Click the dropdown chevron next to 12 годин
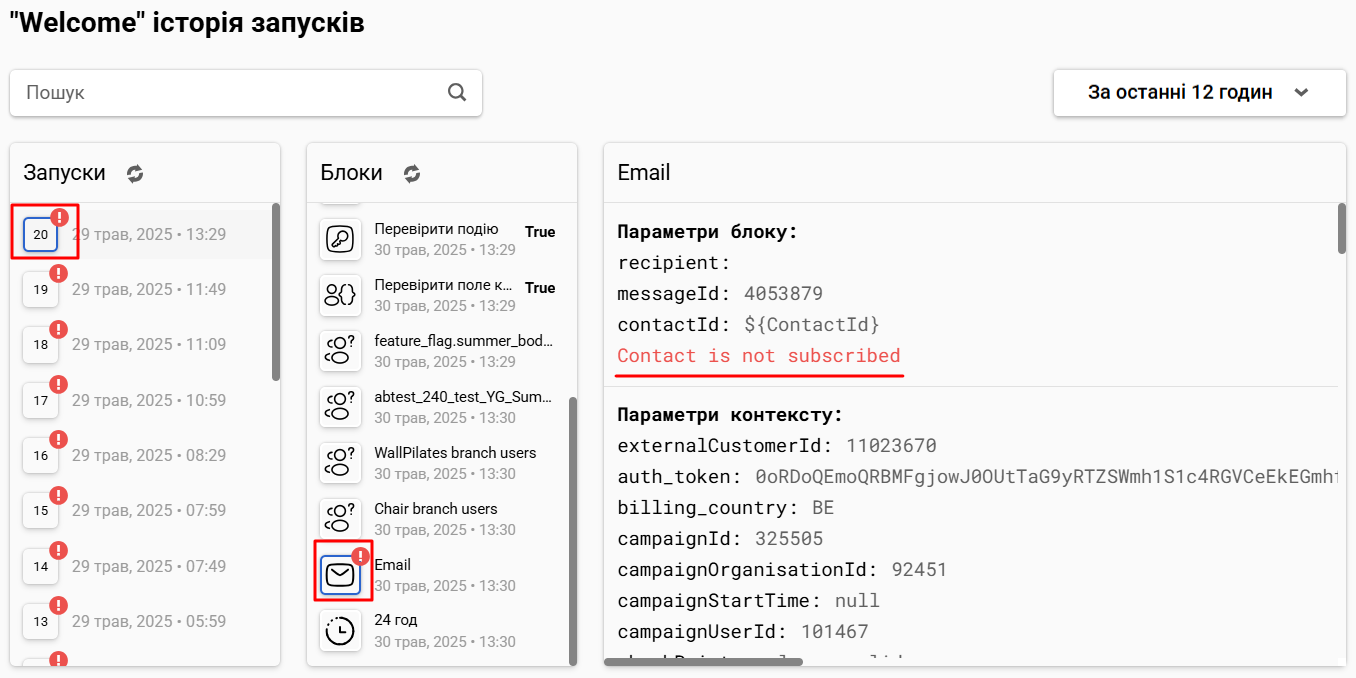This screenshot has height=678, width=1356. click(1301, 92)
